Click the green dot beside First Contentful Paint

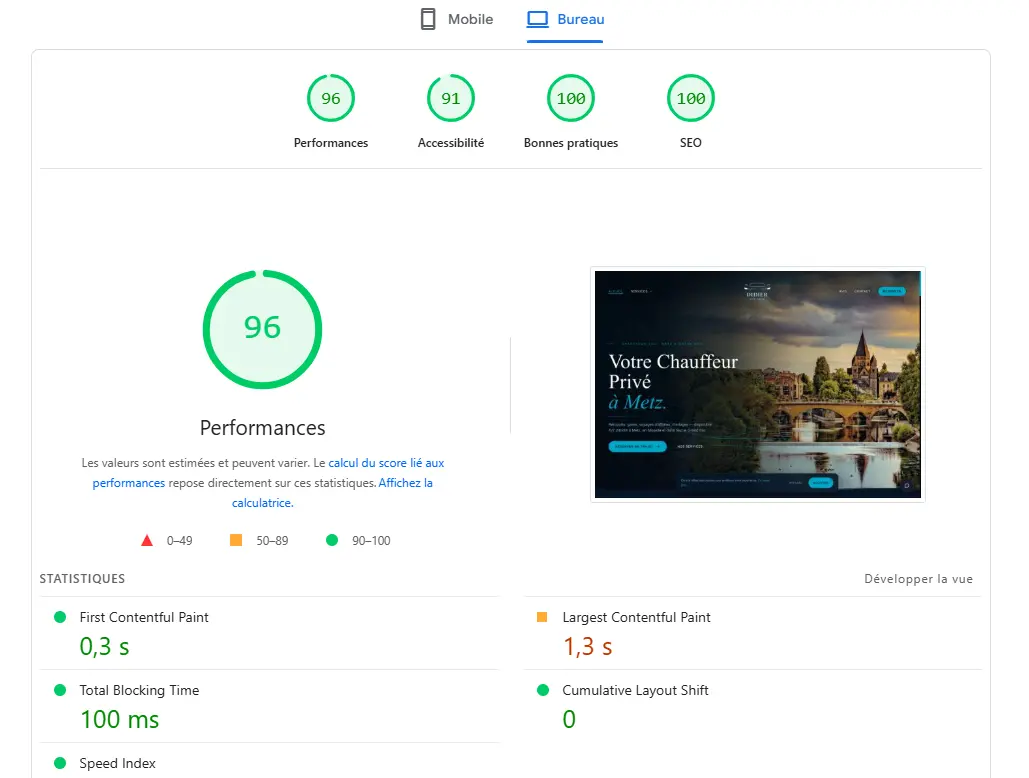click(60, 617)
